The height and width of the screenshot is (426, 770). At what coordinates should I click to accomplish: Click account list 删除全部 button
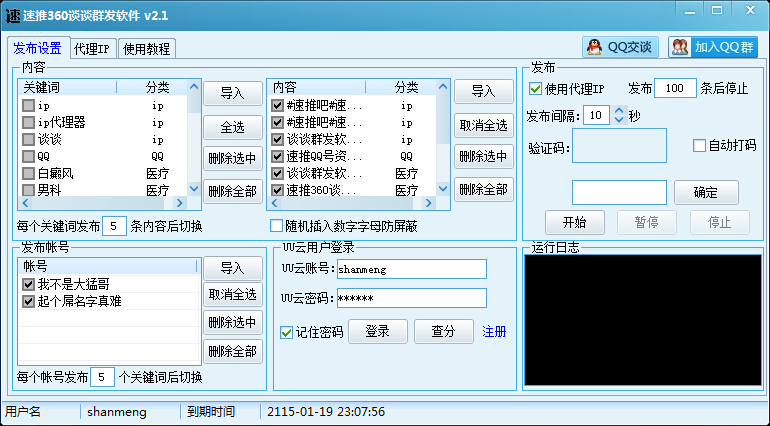click(x=233, y=351)
